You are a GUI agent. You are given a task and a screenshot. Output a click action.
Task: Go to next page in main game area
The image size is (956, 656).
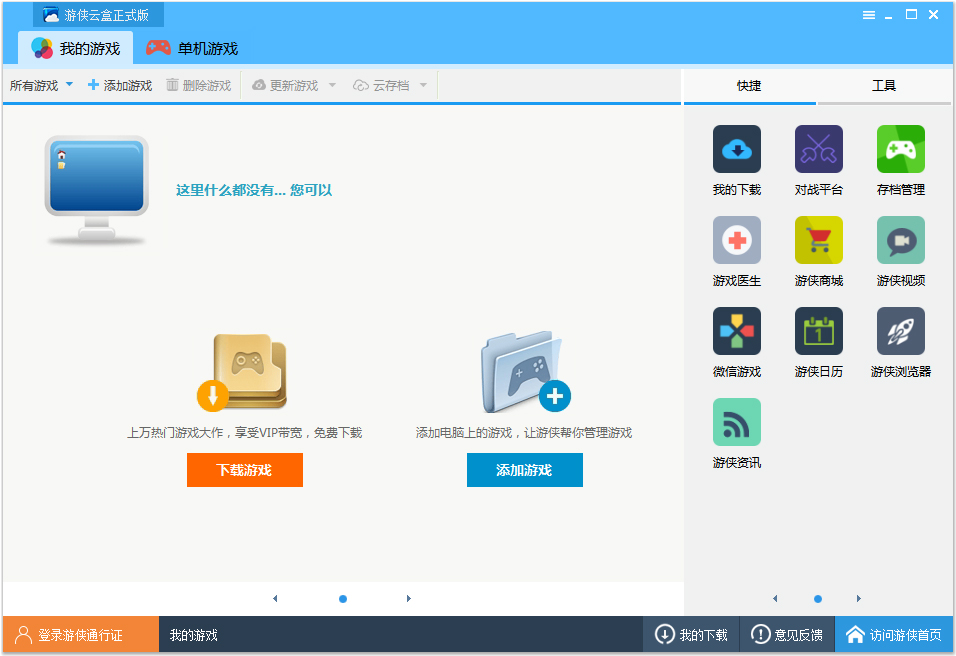click(x=408, y=599)
